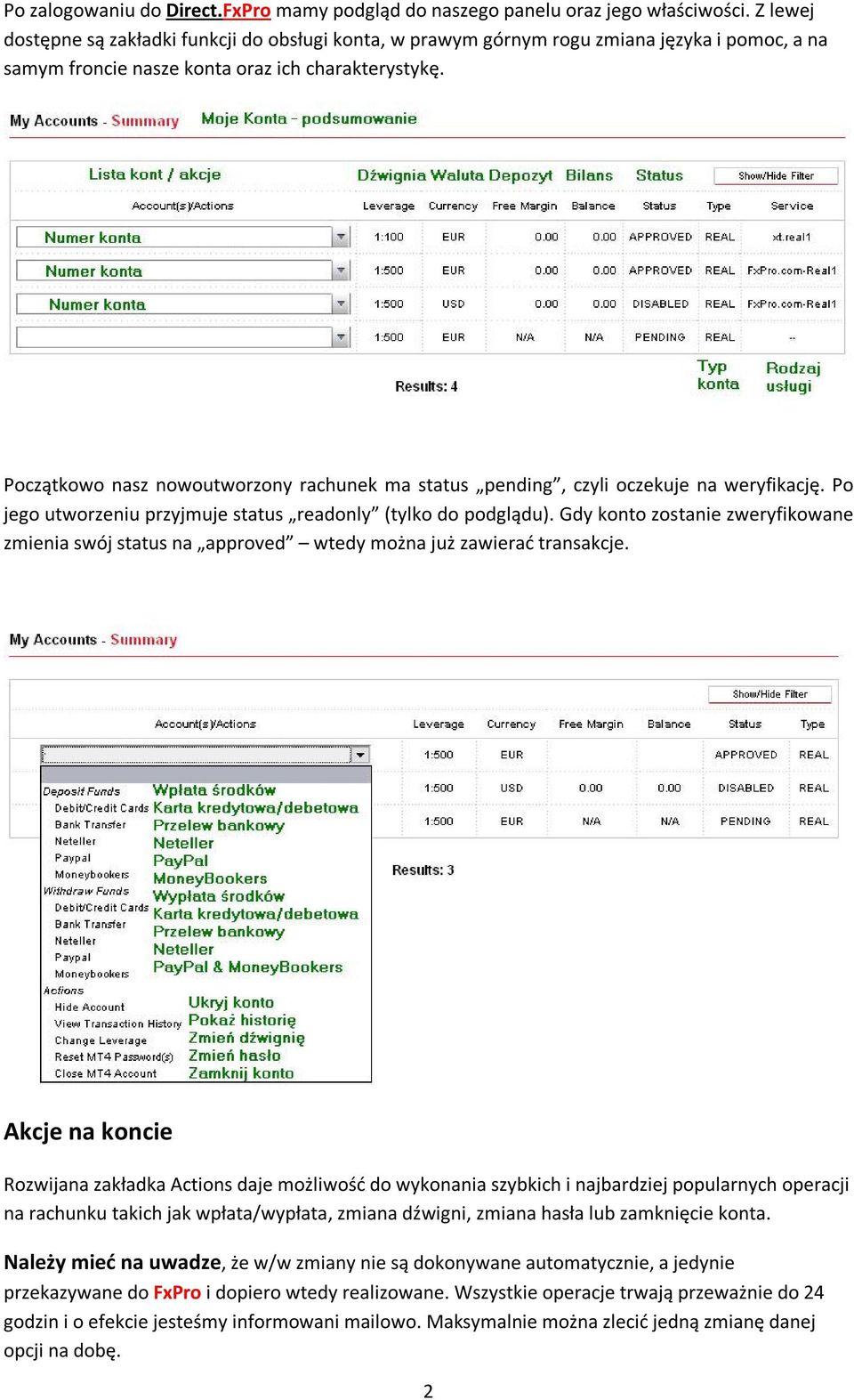Choose Paypal under Deposit Funds
This screenshot has height=1400, width=854.
tap(73, 858)
